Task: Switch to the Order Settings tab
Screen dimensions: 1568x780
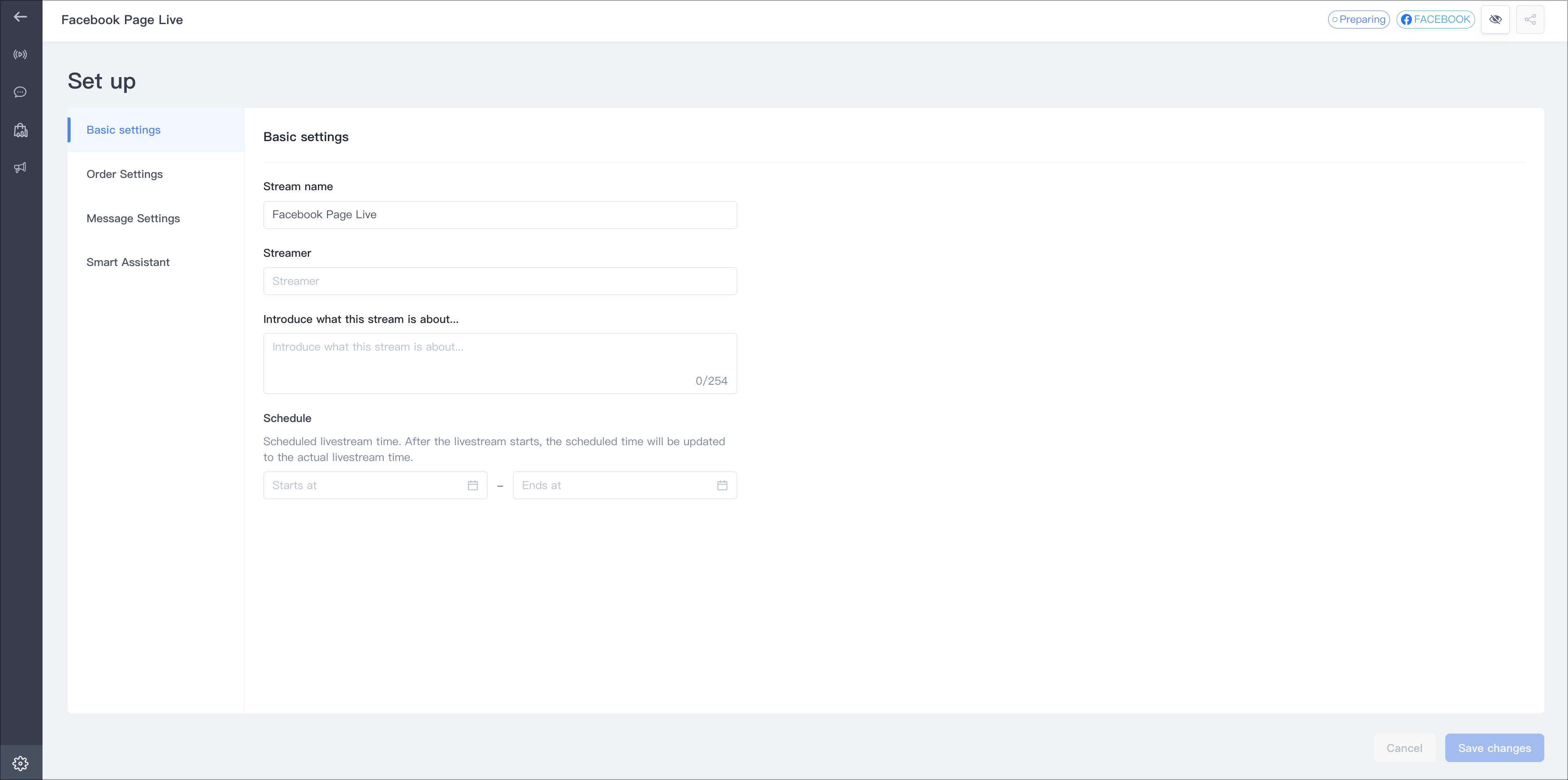Action: coord(156,174)
